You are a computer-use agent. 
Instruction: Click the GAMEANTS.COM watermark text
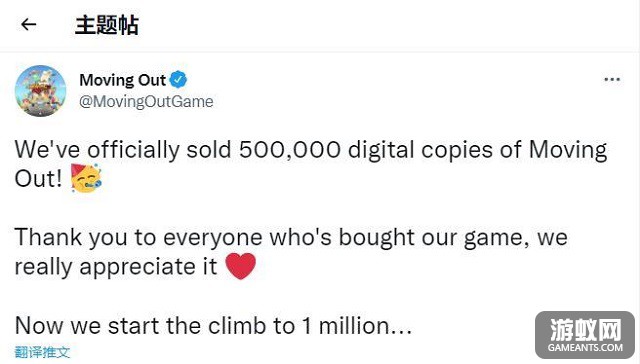[x=585, y=348]
